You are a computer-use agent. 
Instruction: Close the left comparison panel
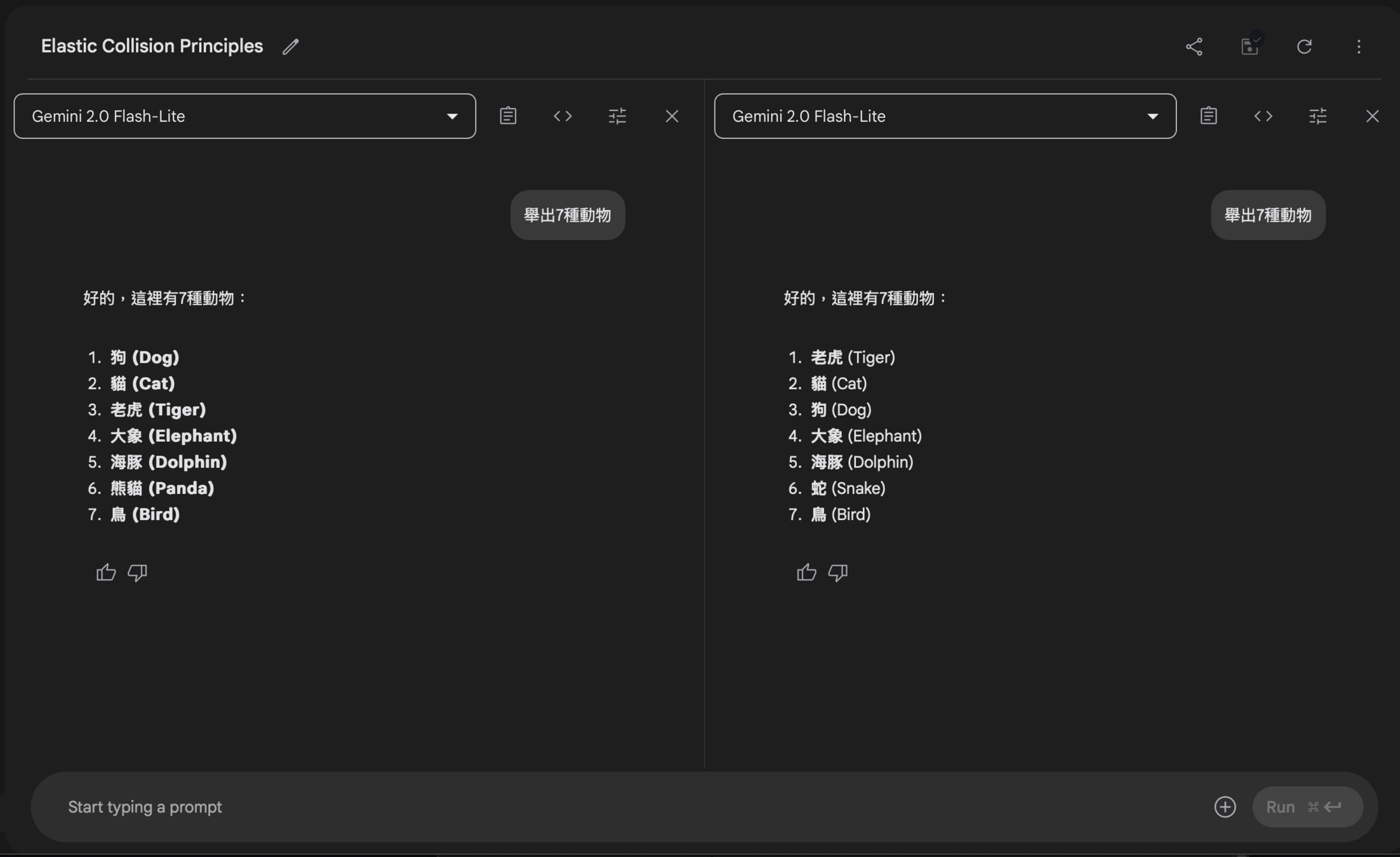point(672,116)
